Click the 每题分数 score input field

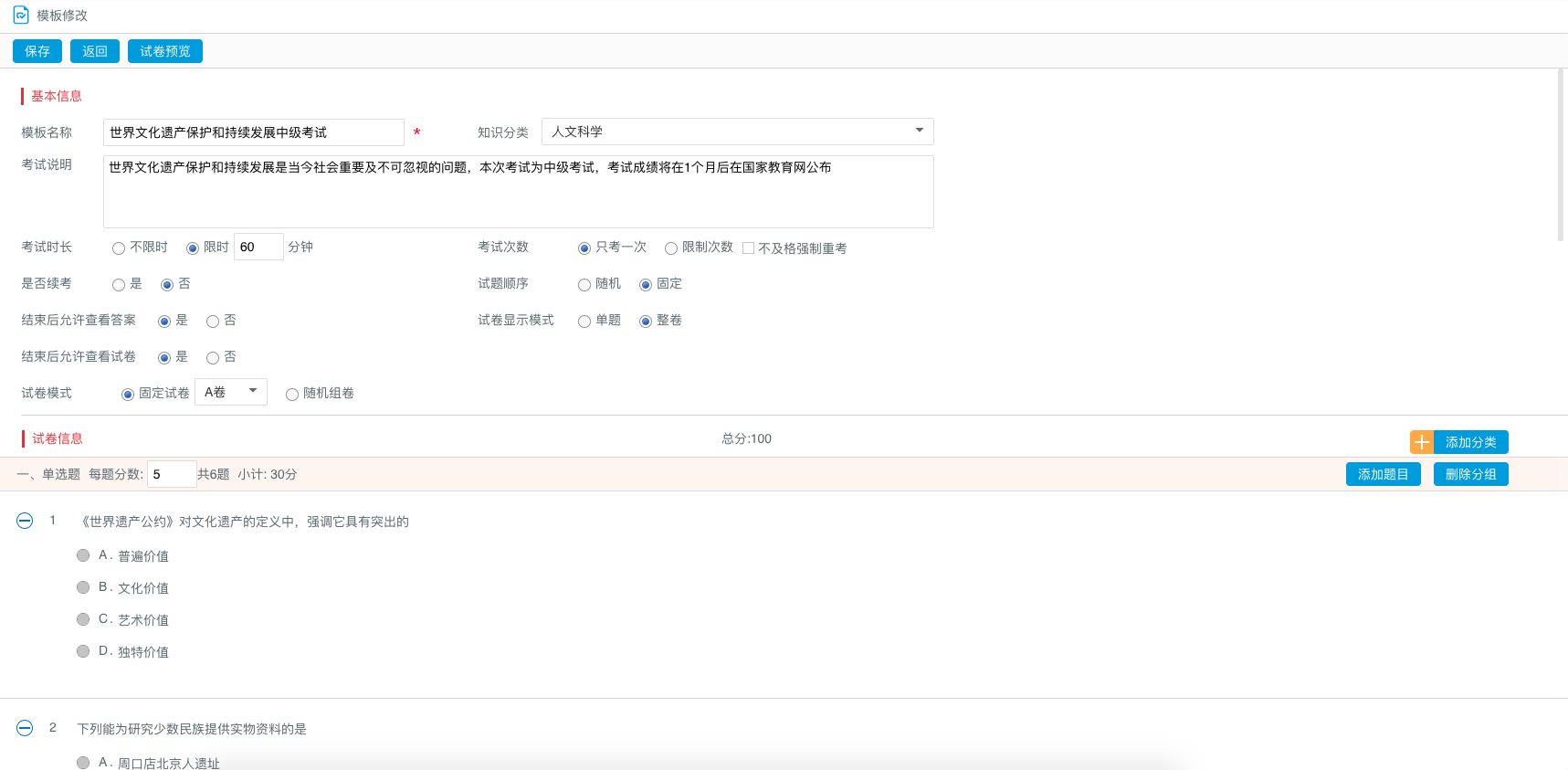click(x=171, y=474)
